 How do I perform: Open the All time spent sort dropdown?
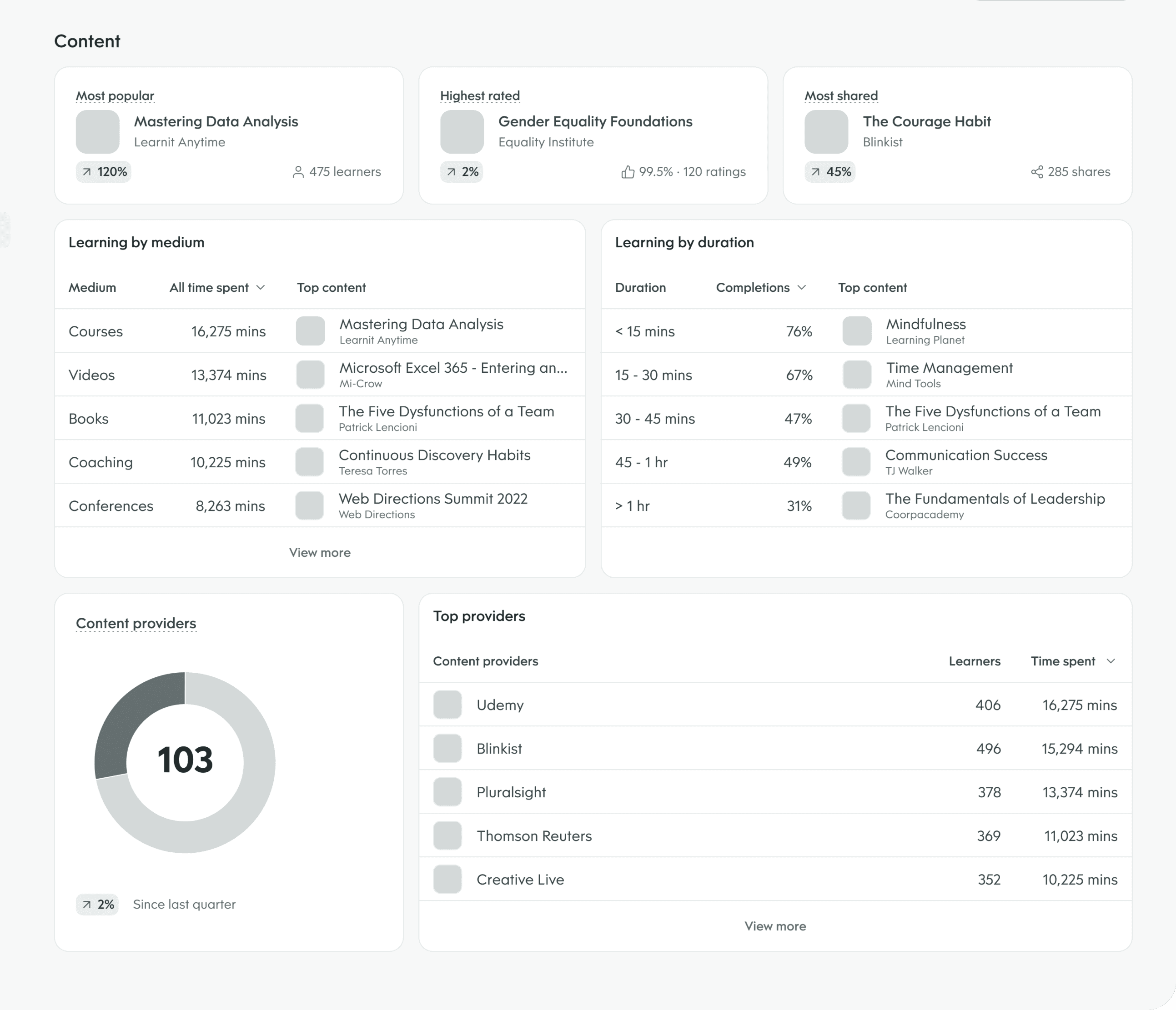click(261, 288)
